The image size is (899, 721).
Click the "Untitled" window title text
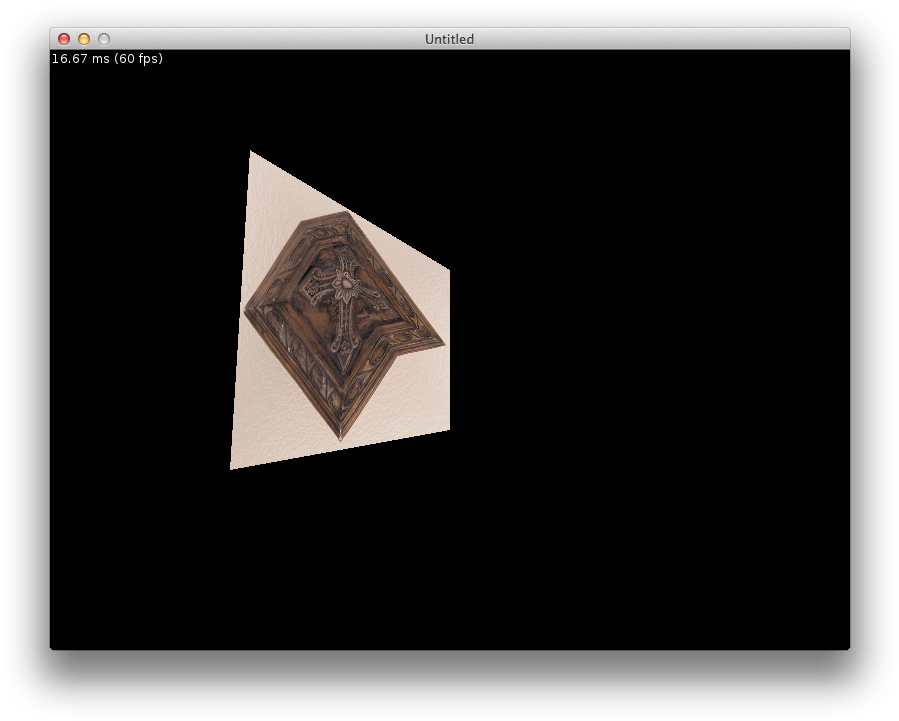449,39
